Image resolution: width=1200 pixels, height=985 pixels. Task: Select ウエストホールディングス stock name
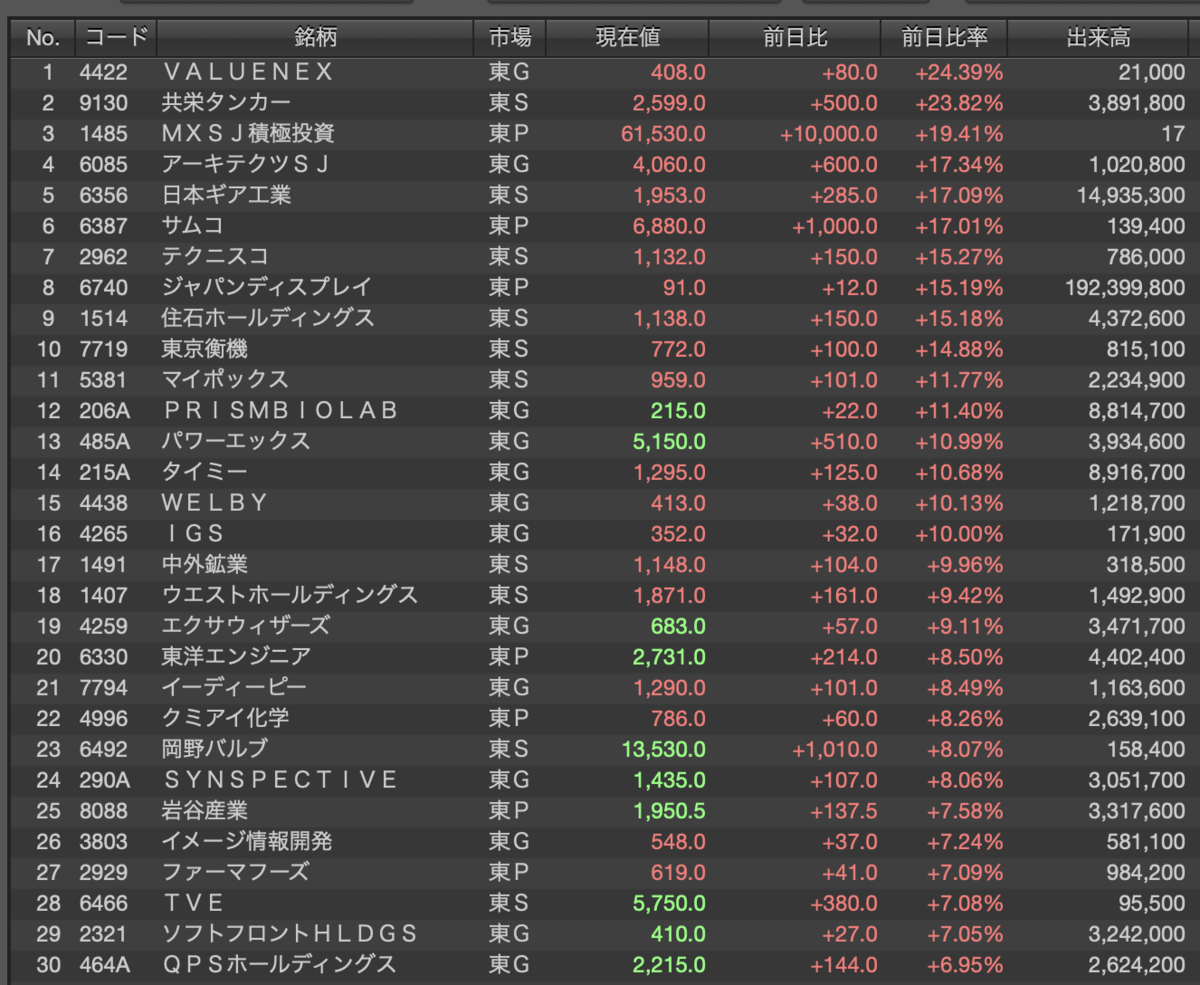coord(290,595)
